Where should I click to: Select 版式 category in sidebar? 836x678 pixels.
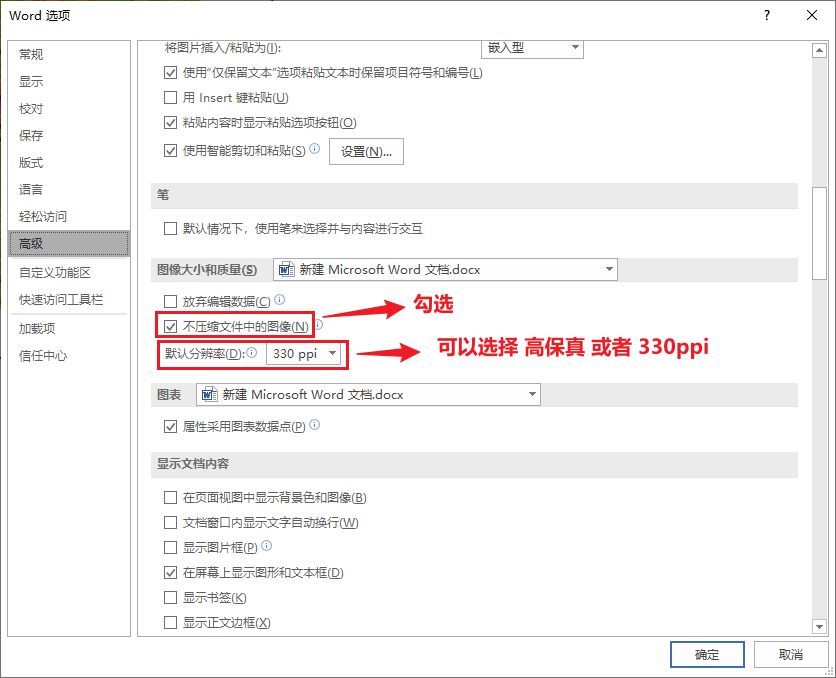point(69,163)
